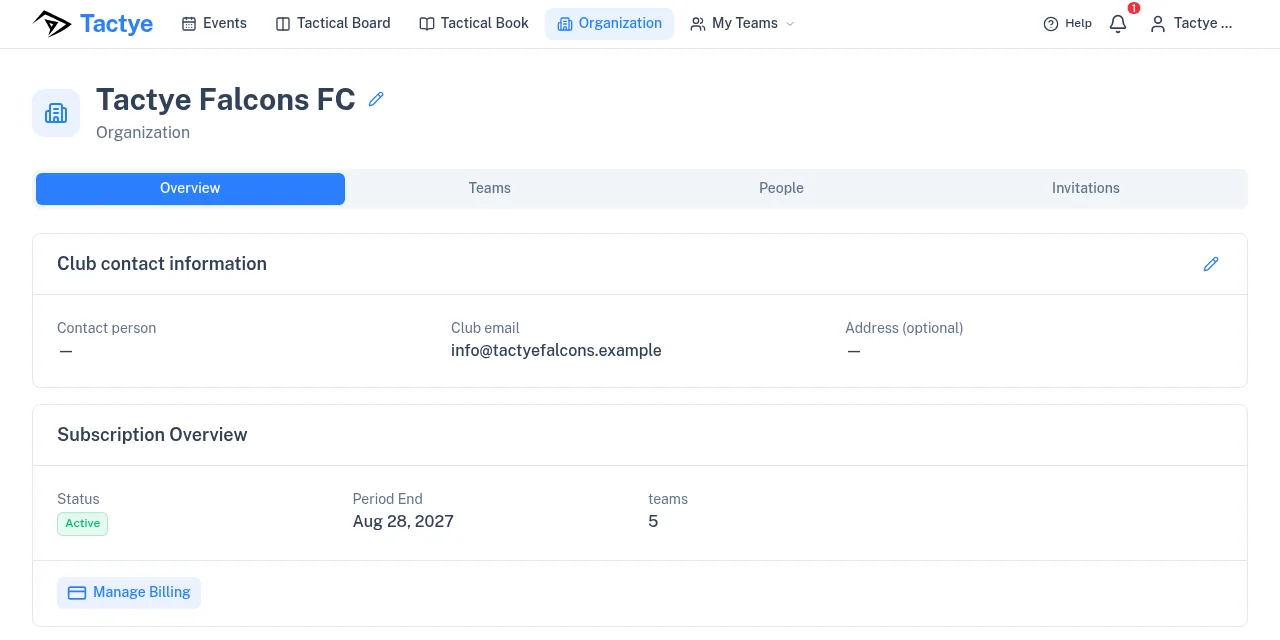Screen dimensions: 1280x640
Task: Click the club email address
Action: click(556, 351)
